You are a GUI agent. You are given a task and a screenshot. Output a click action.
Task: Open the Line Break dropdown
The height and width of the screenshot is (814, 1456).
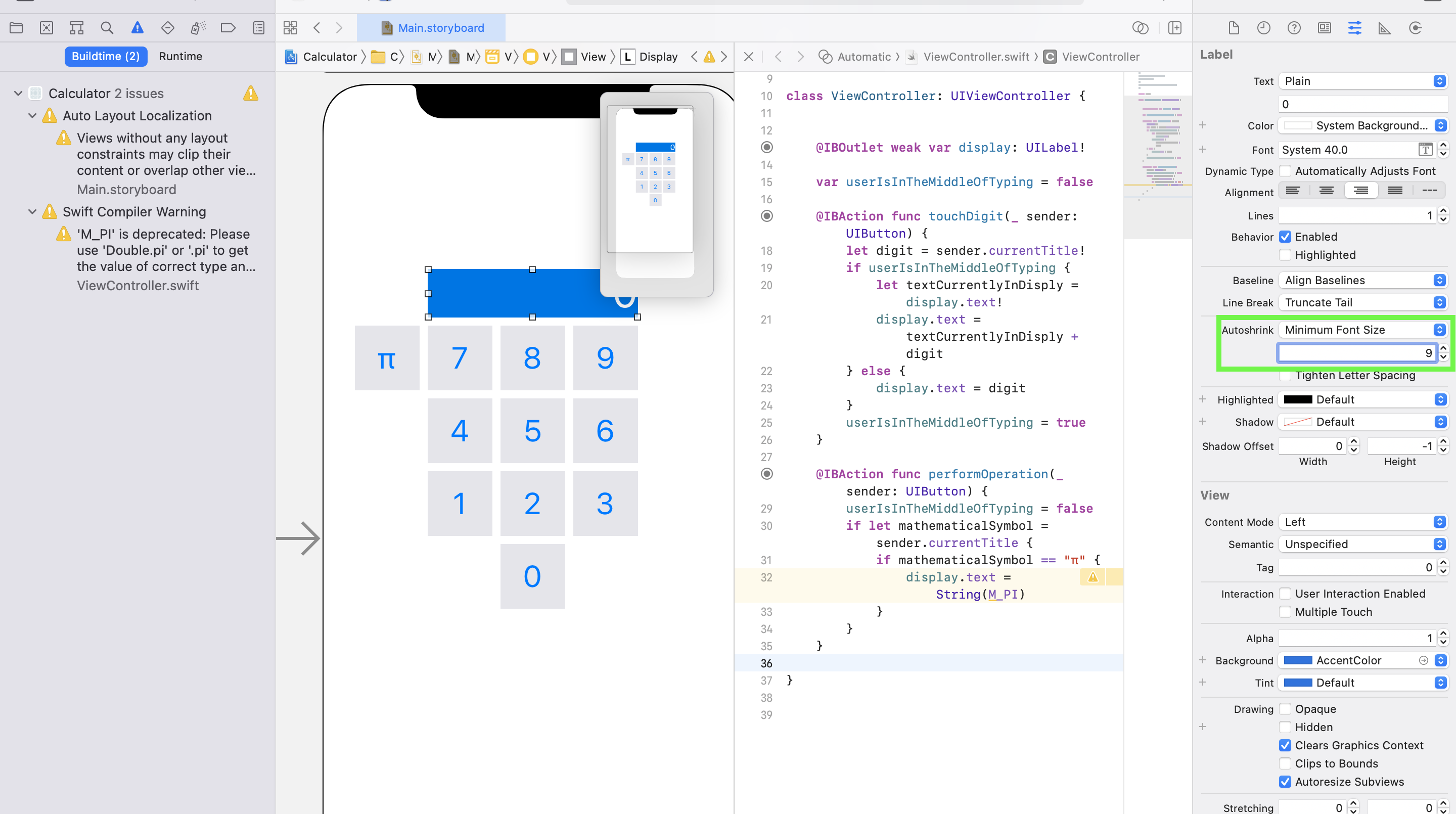1363,302
